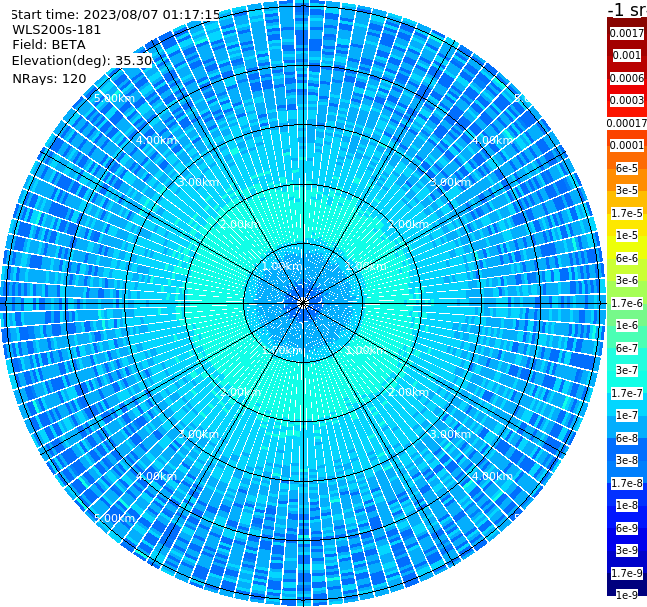Click the 1.7e-7 cyan colorbar label

pyautogui.click(x=627, y=393)
